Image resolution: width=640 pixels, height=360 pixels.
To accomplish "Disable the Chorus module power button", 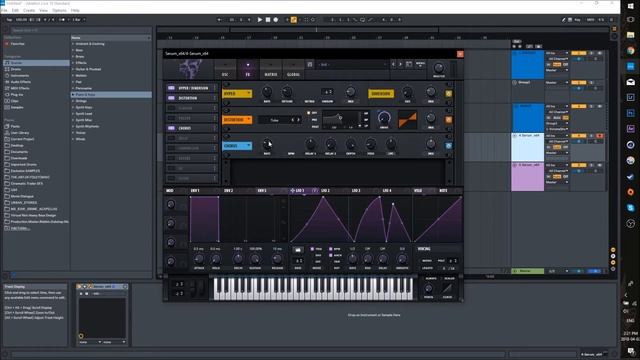I will pyautogui.click(x=448, y=146).
